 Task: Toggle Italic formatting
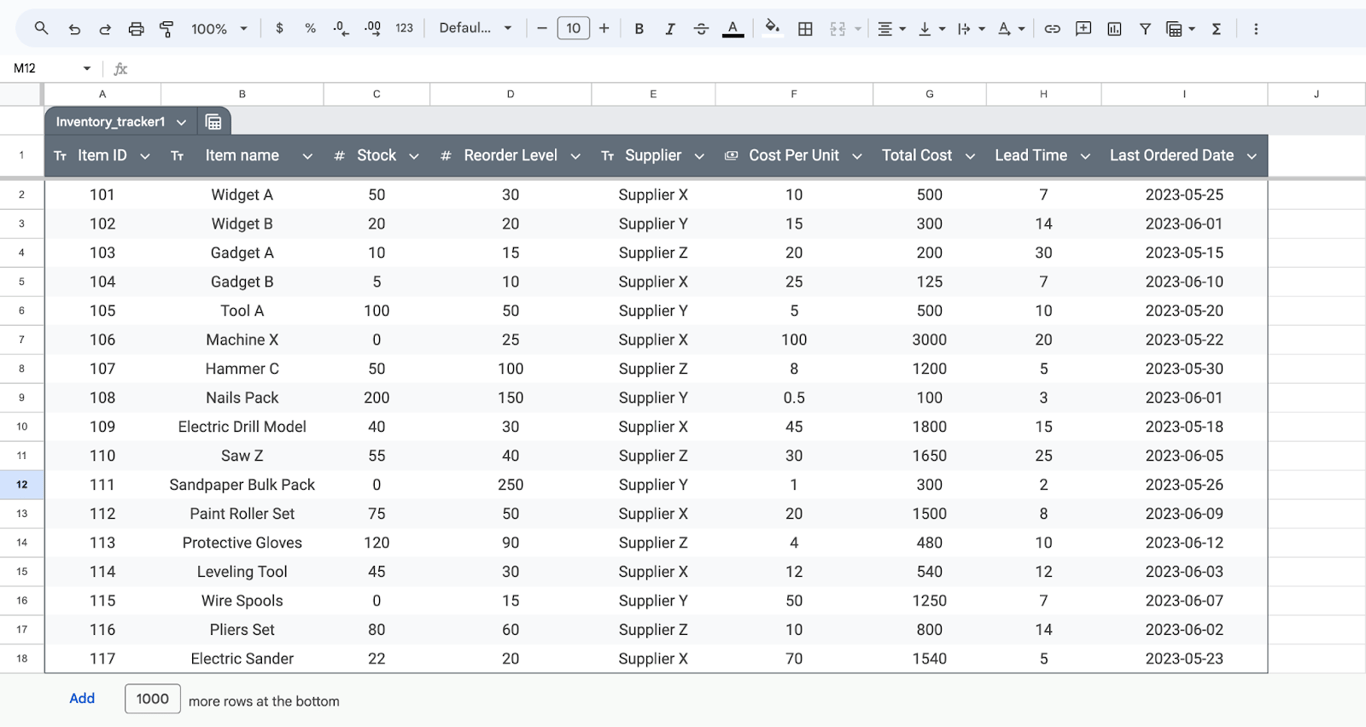pyautogui.click(x=670, y=29)
